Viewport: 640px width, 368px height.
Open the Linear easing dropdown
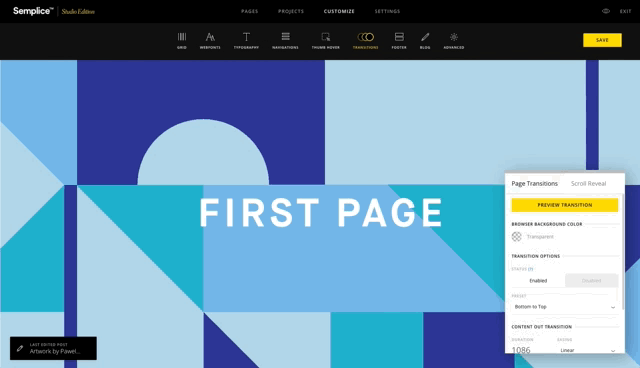click(x=587, y=350)
